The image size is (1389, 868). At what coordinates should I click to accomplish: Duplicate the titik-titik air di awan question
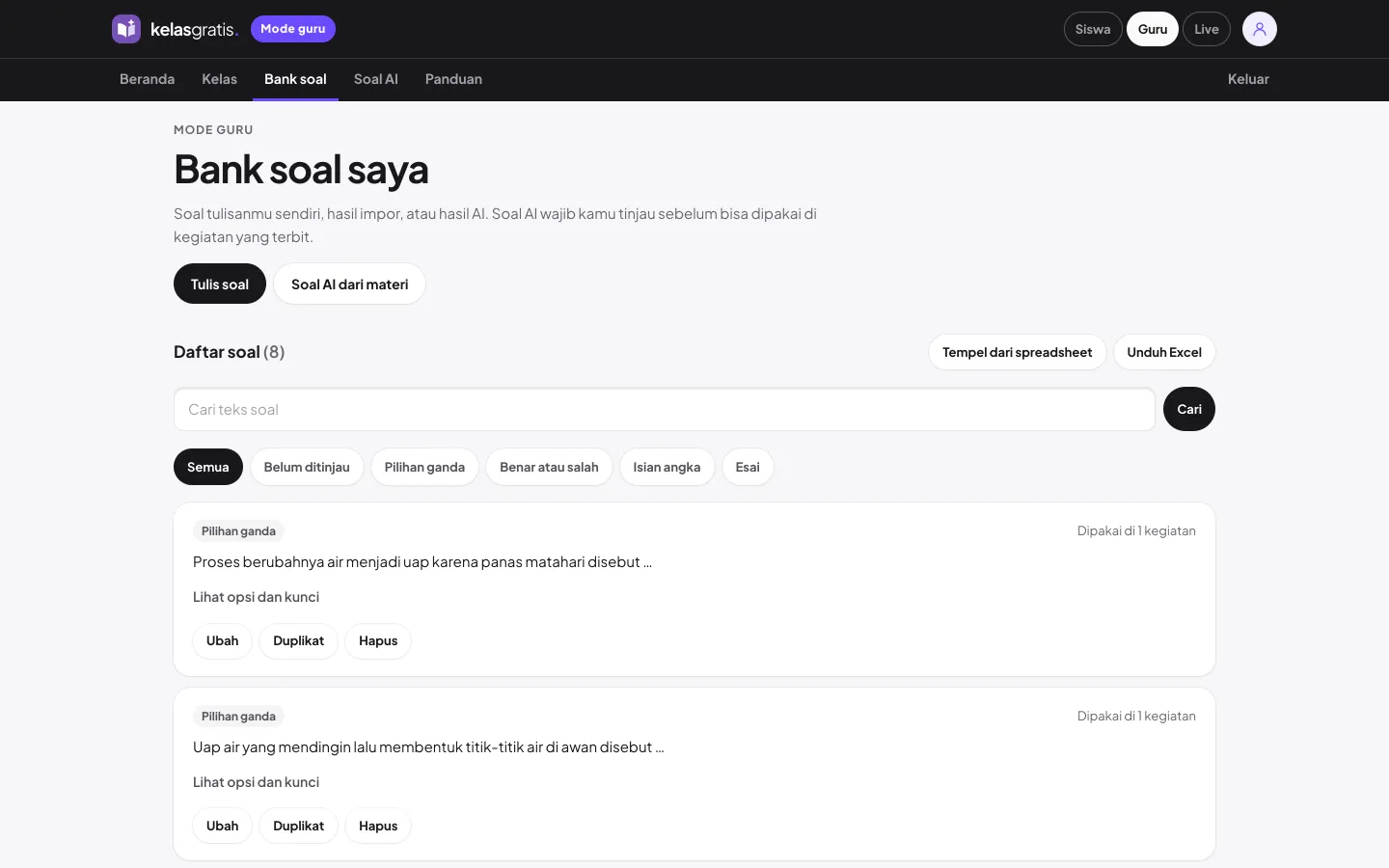point(298,826)
